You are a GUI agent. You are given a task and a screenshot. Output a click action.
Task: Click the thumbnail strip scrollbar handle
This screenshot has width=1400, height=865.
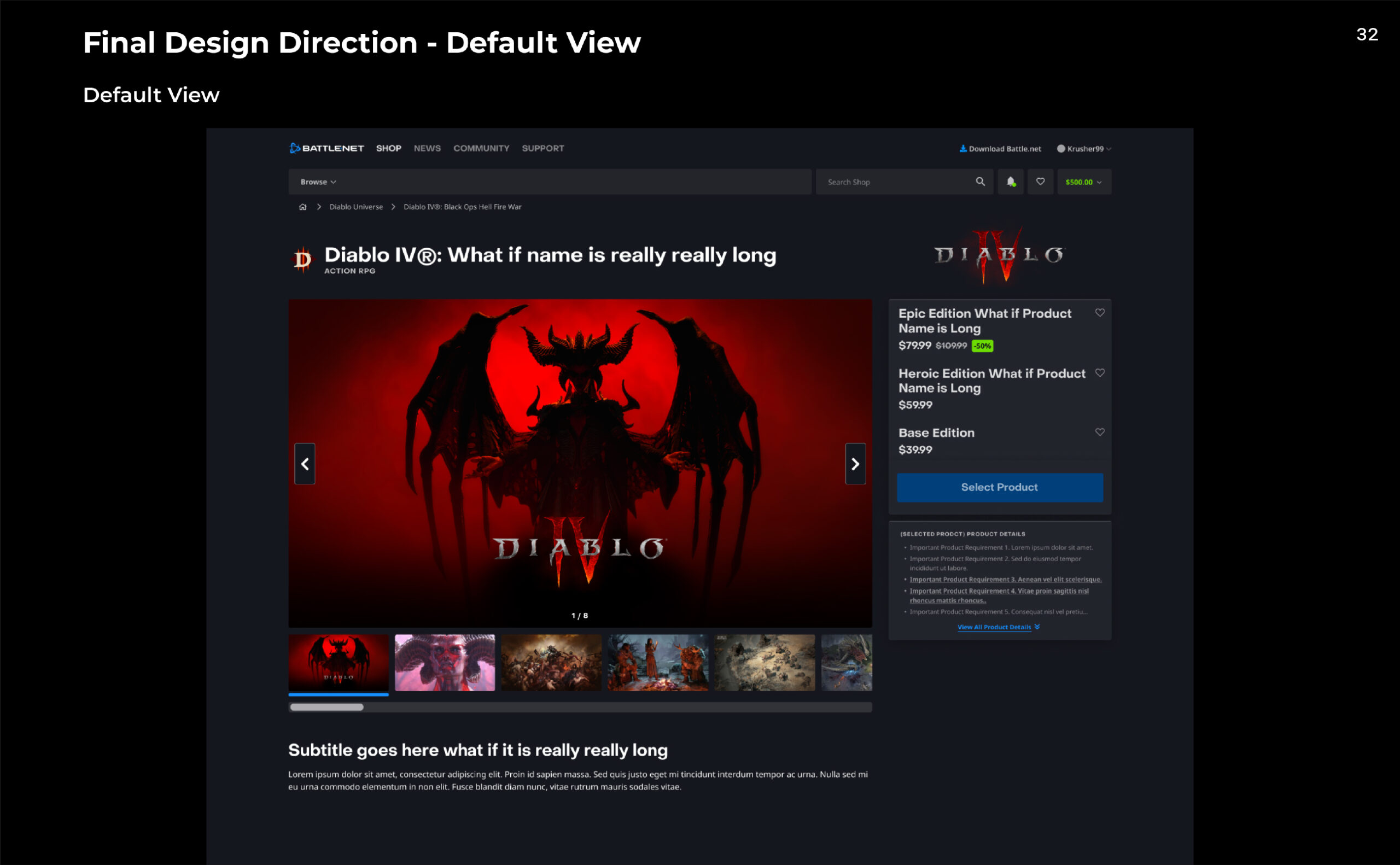coord(326,707)
